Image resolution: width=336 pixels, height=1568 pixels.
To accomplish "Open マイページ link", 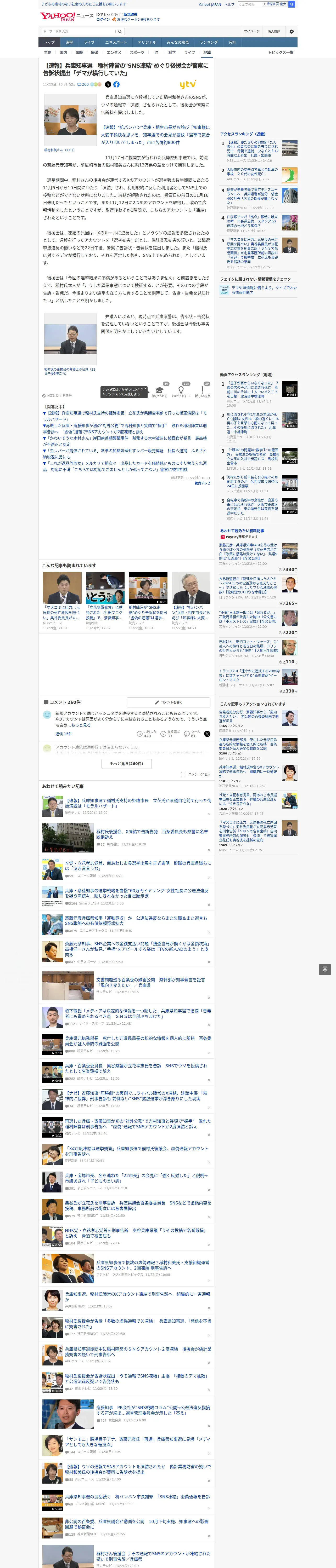I will (251, 31).
